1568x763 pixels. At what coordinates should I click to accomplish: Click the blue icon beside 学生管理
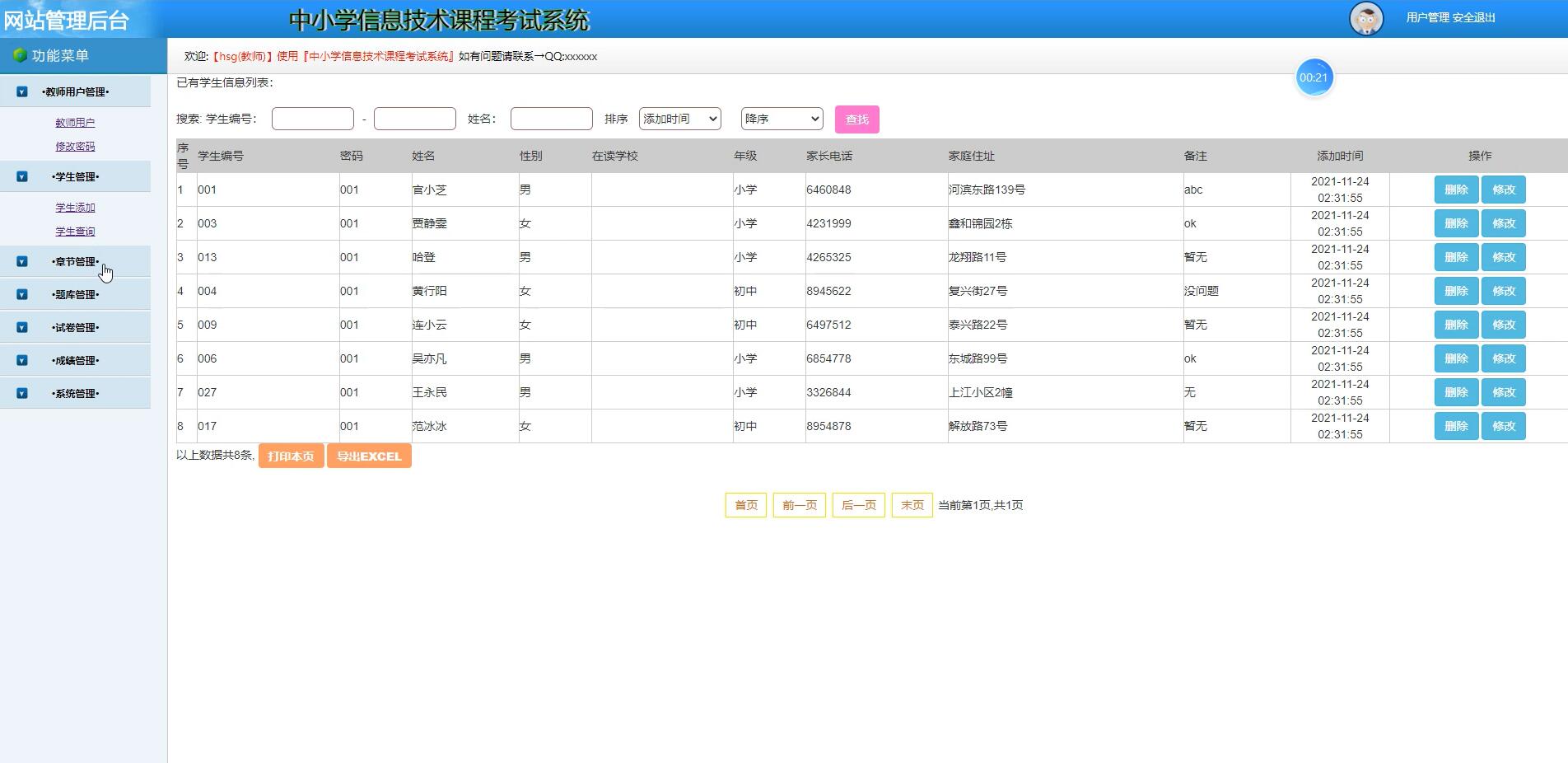pyautogui.click(x=21, y=176)
